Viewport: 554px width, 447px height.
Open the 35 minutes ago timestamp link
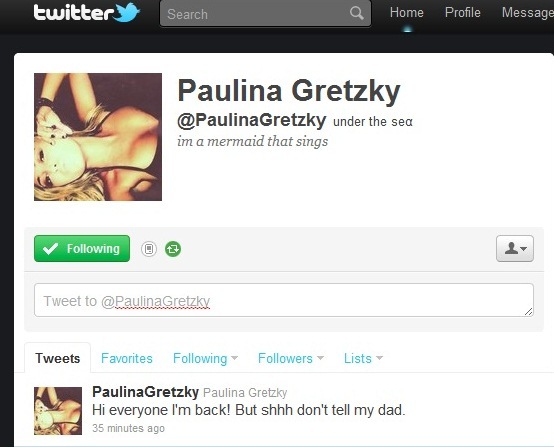[x=128, y=428]
